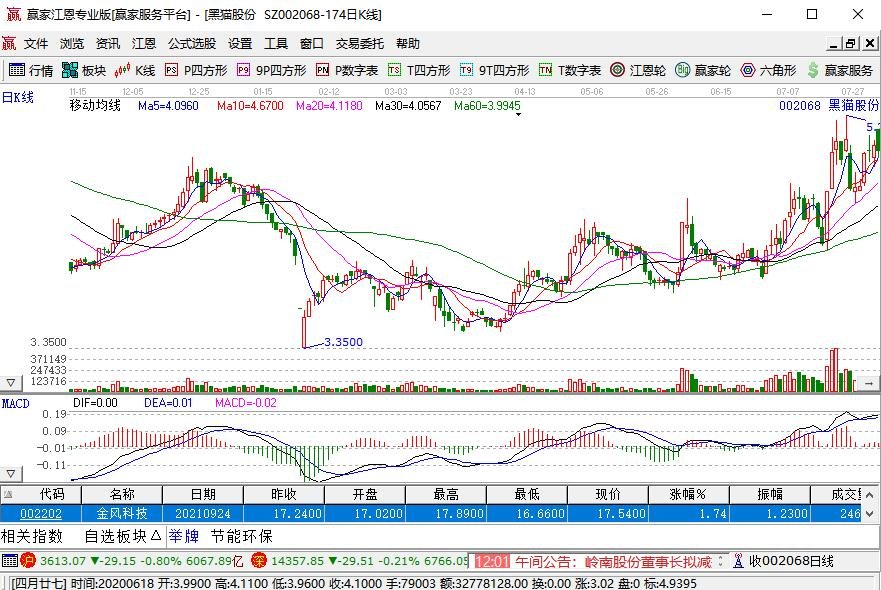Sort by the 日期 column header
Viewport: 881px width, 590px height.
tap(203, 494)
